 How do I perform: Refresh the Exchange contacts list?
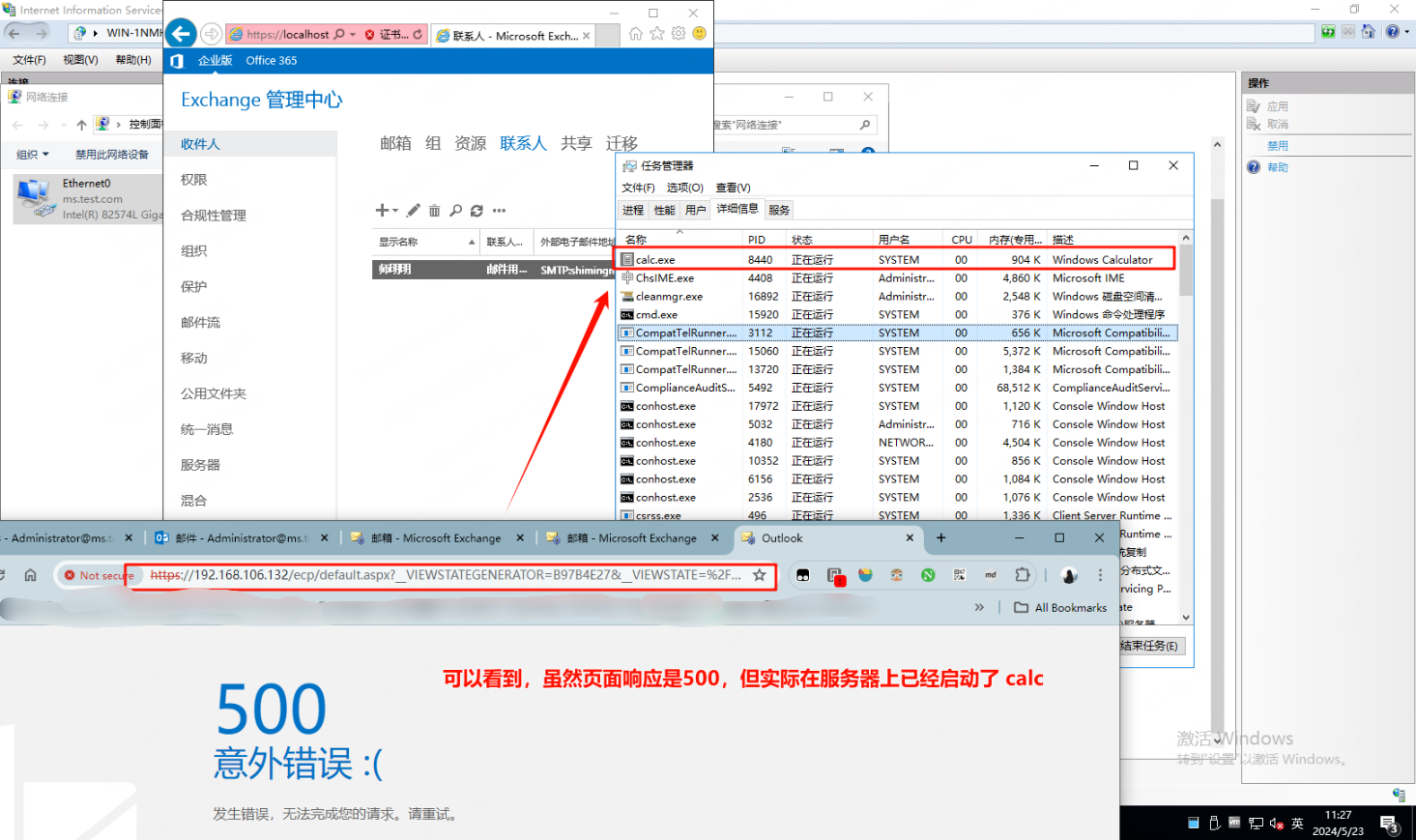[477, 211]
